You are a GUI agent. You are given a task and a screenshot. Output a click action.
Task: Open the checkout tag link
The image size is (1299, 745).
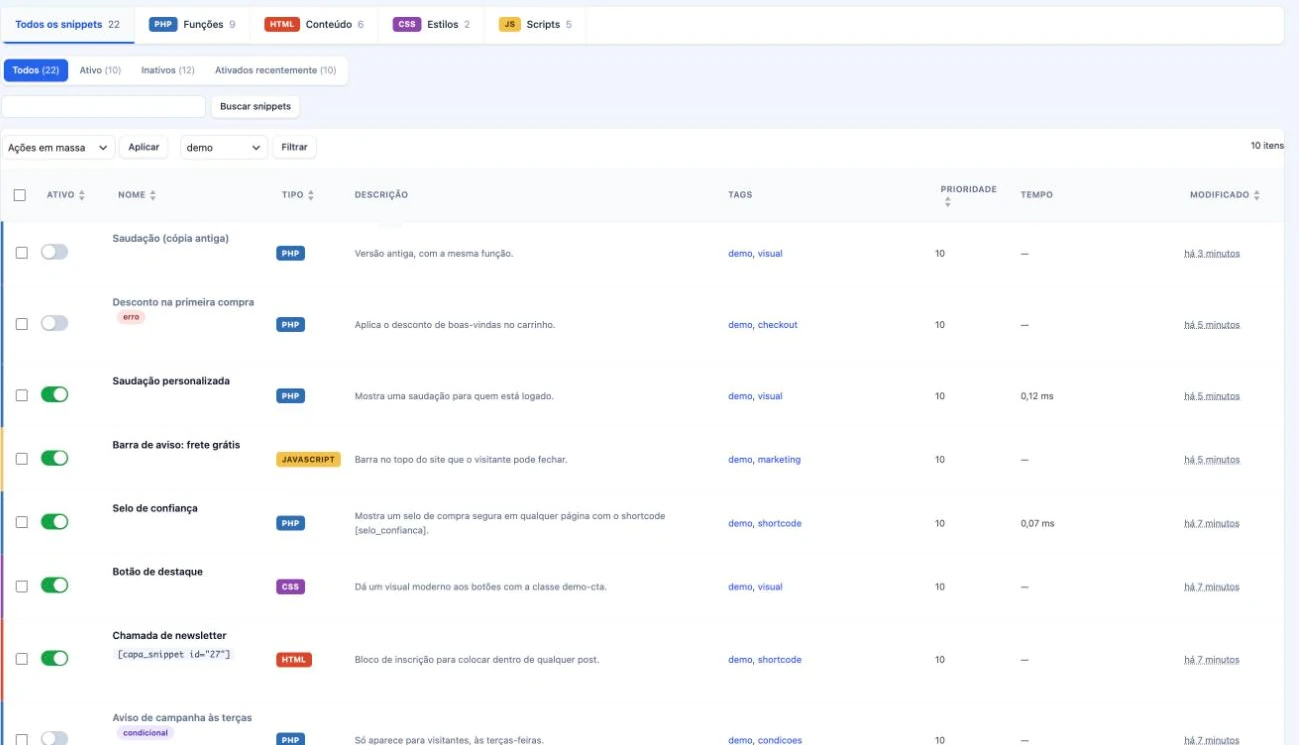[x=778, y=325]
